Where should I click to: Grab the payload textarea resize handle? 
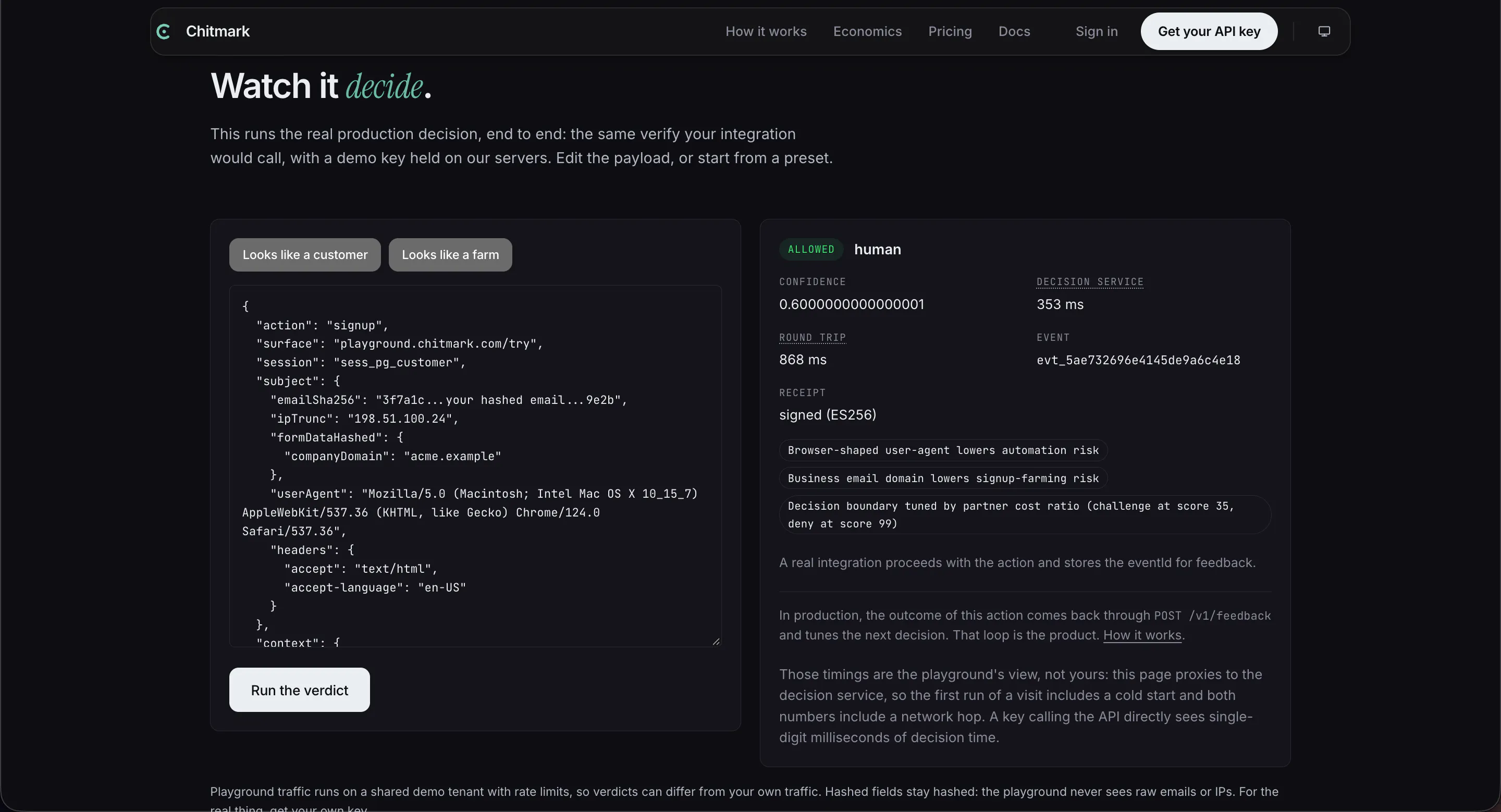716,642
